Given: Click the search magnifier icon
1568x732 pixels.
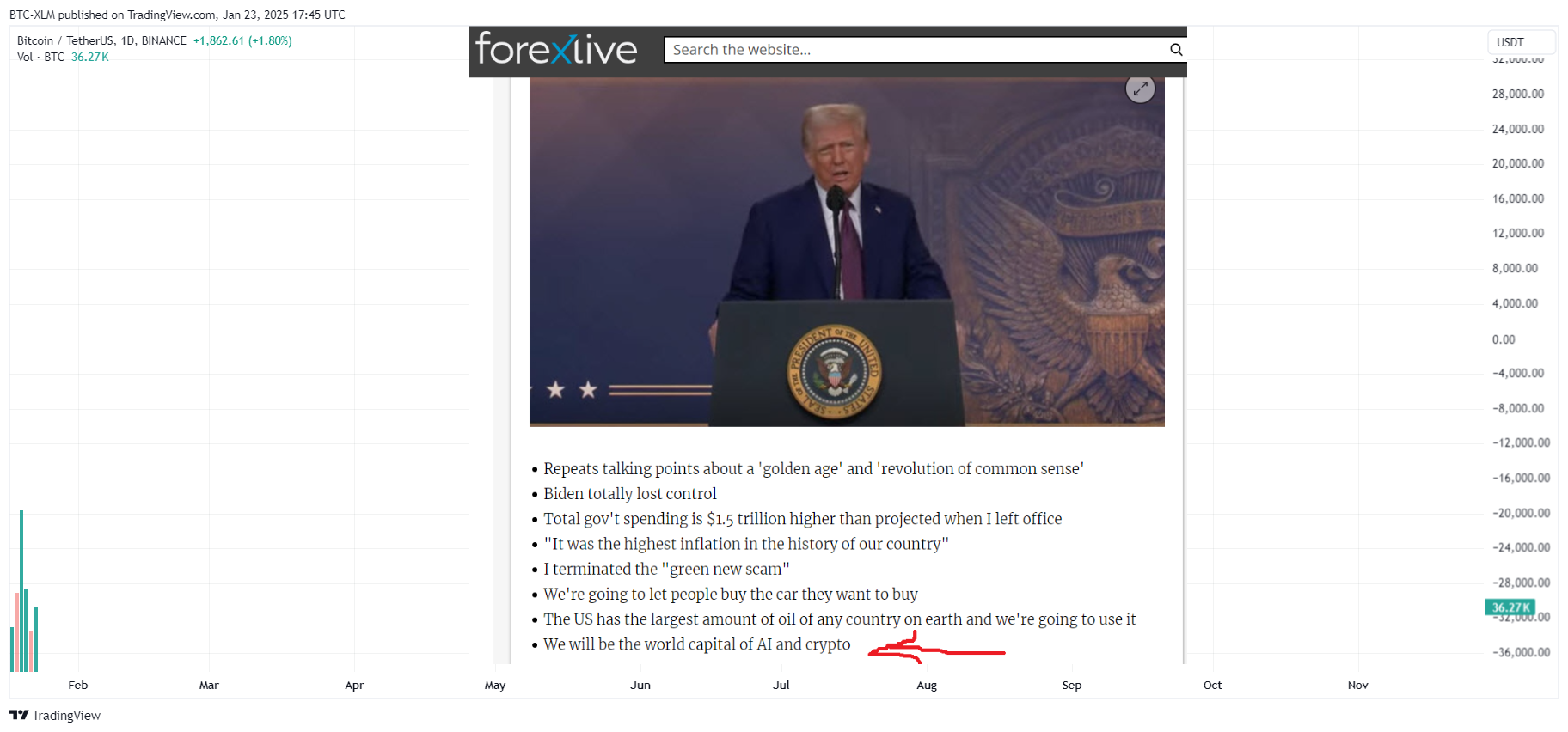Looking at the screenshot, I should pos(1176,50).
